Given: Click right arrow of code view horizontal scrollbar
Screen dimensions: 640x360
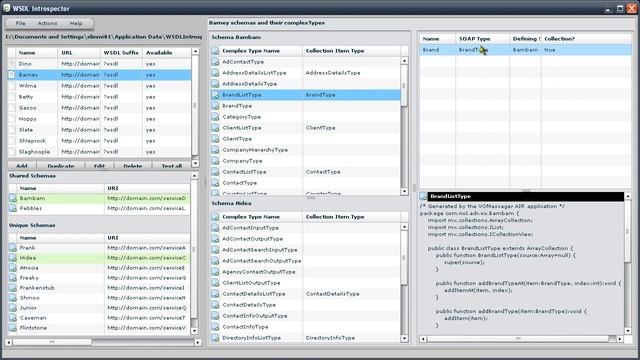Looking at the screenshot, I should [620, 339].
